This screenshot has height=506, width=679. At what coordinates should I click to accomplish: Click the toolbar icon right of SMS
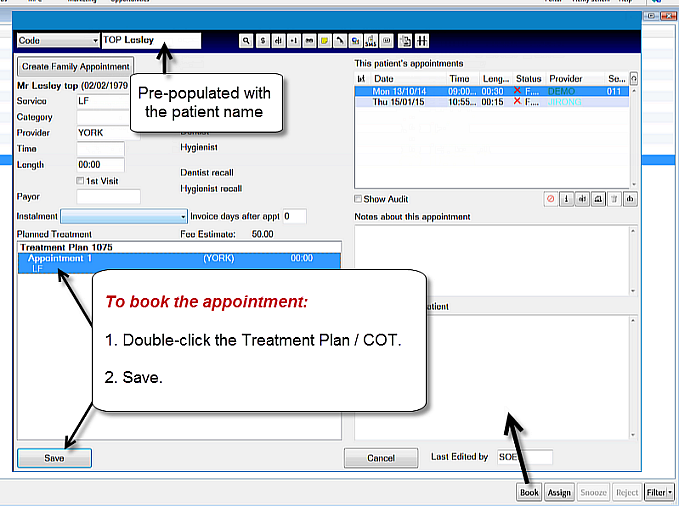click(x=386, y=41)
